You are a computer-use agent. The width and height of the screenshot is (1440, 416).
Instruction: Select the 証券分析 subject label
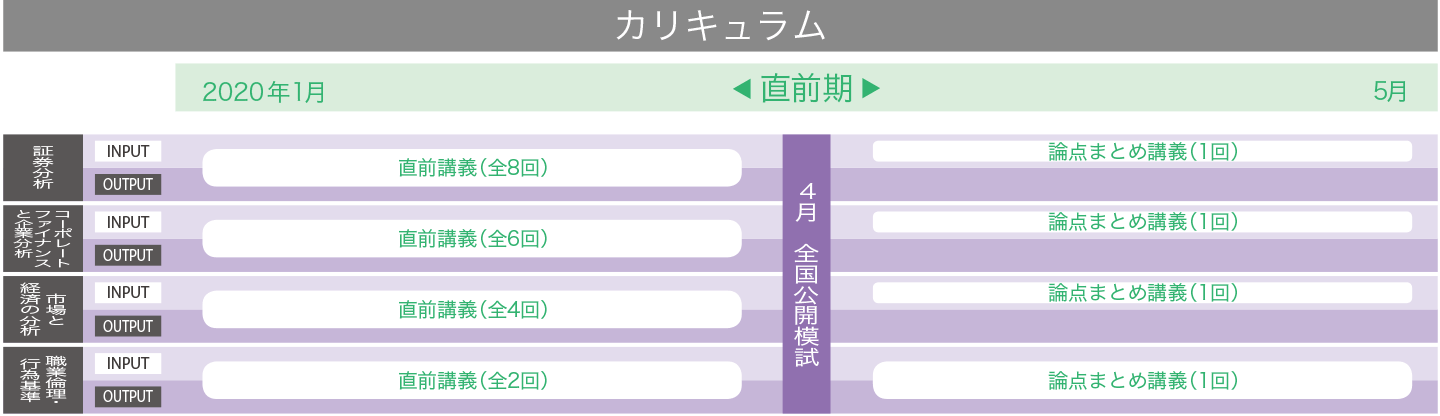point(43,168)
